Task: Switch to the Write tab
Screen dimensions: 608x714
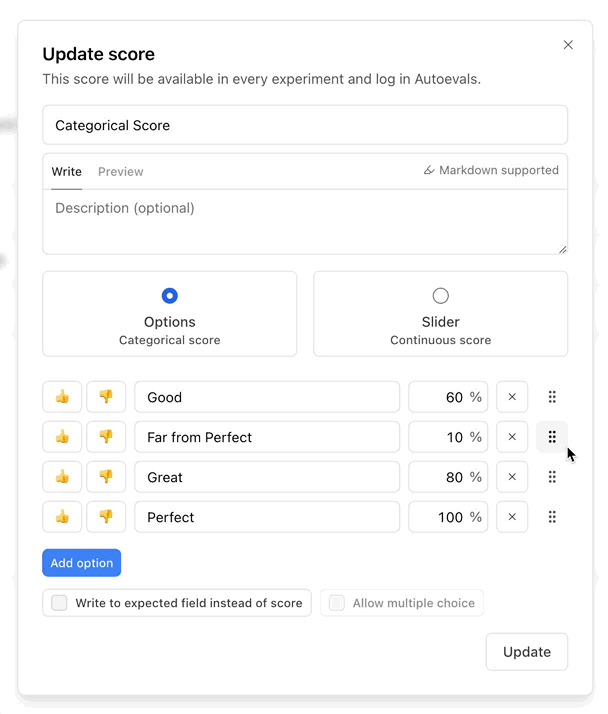Action: click(x=67, y=172)
